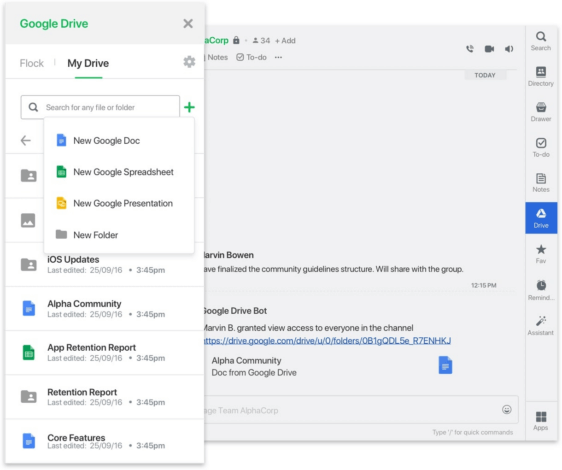Open the iOS Updates shared folder
This screenshot has width=562, height=470.
105,265
